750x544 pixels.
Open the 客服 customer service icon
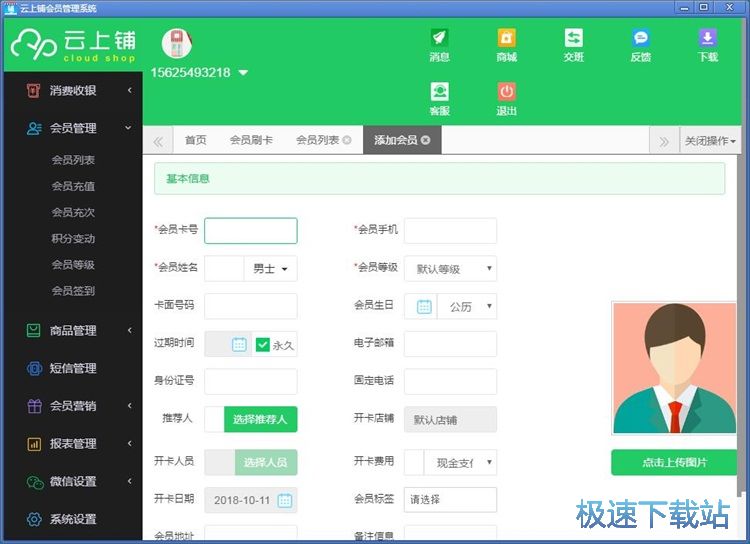pos(439,93)
